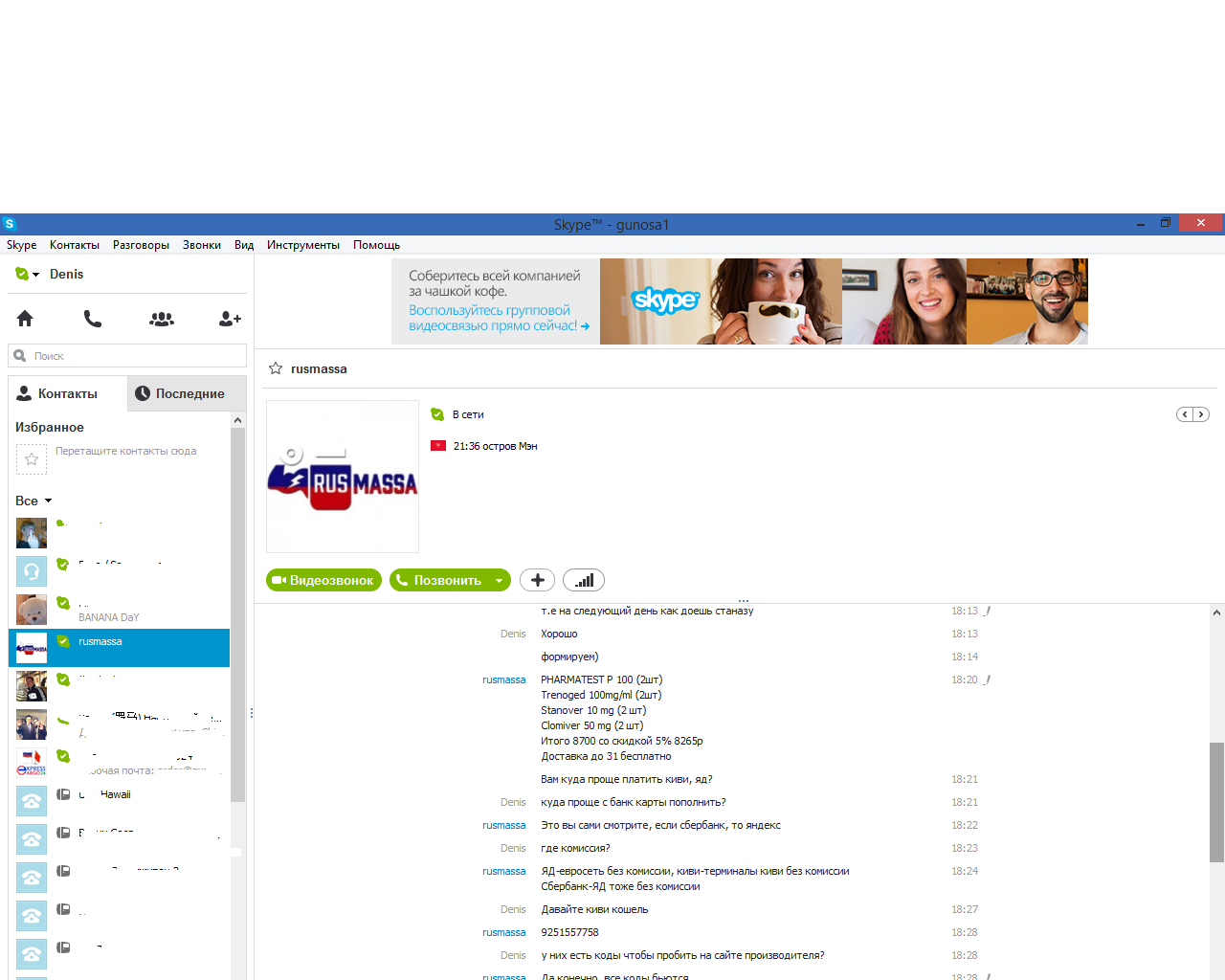Open the Контакты menu

coord(75,245)
